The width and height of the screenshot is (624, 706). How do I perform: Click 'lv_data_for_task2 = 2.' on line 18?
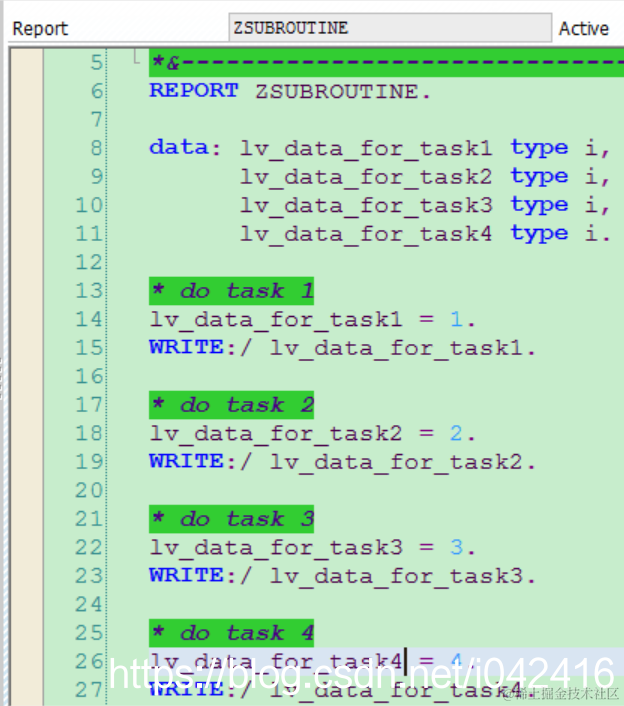click(x=312, y=434)
